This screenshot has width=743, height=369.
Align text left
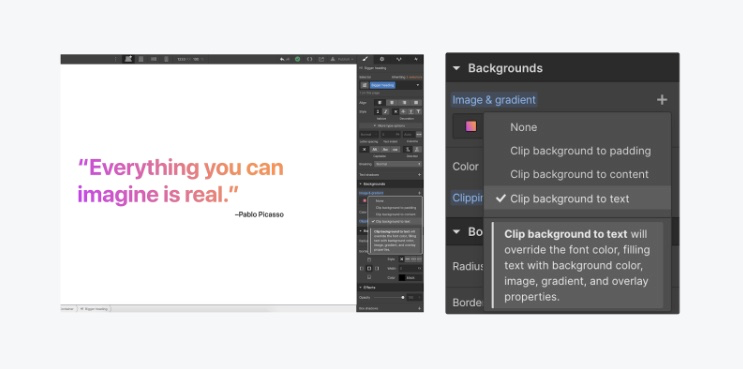(380, 103)
